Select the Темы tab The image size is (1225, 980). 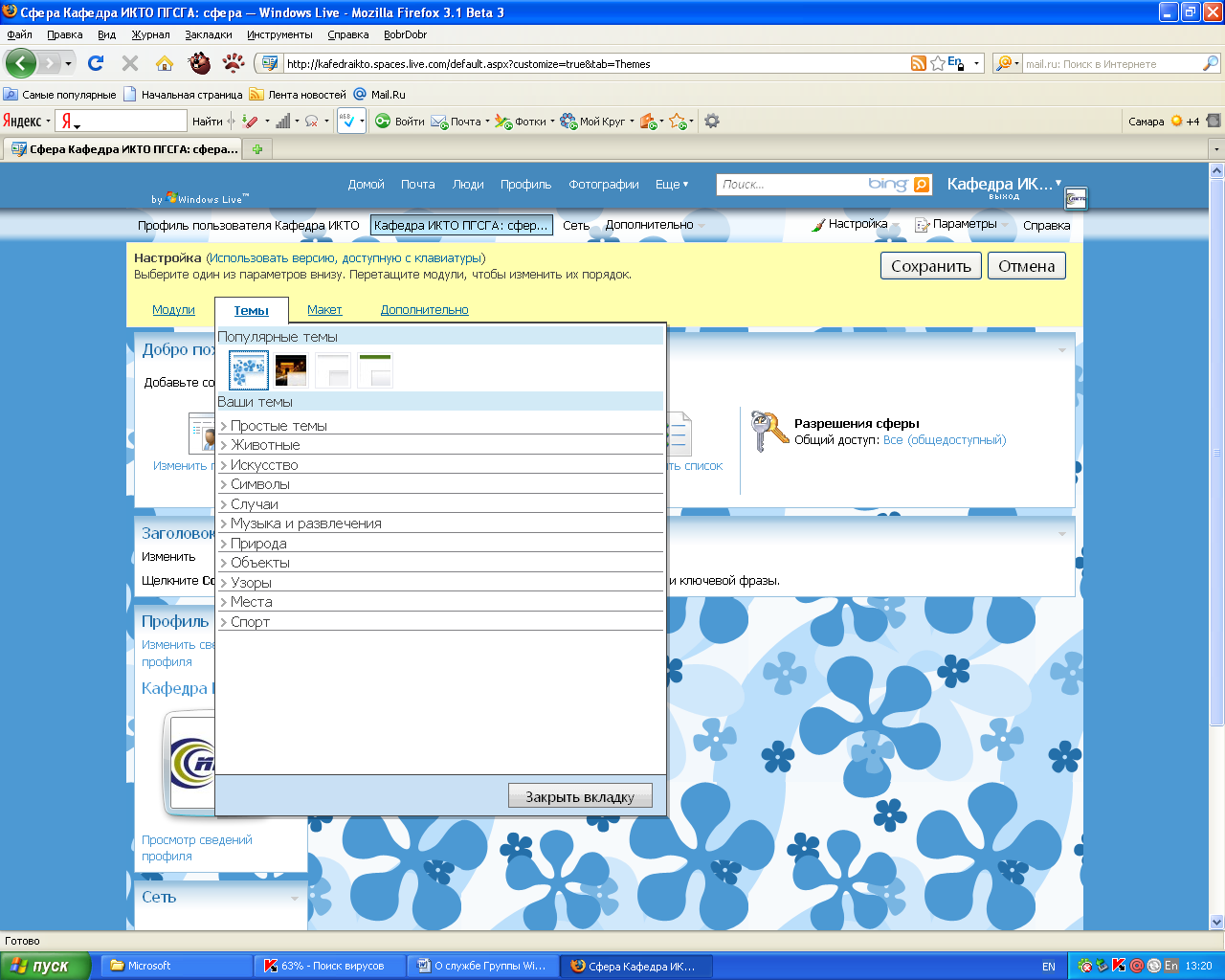[251, 311]
